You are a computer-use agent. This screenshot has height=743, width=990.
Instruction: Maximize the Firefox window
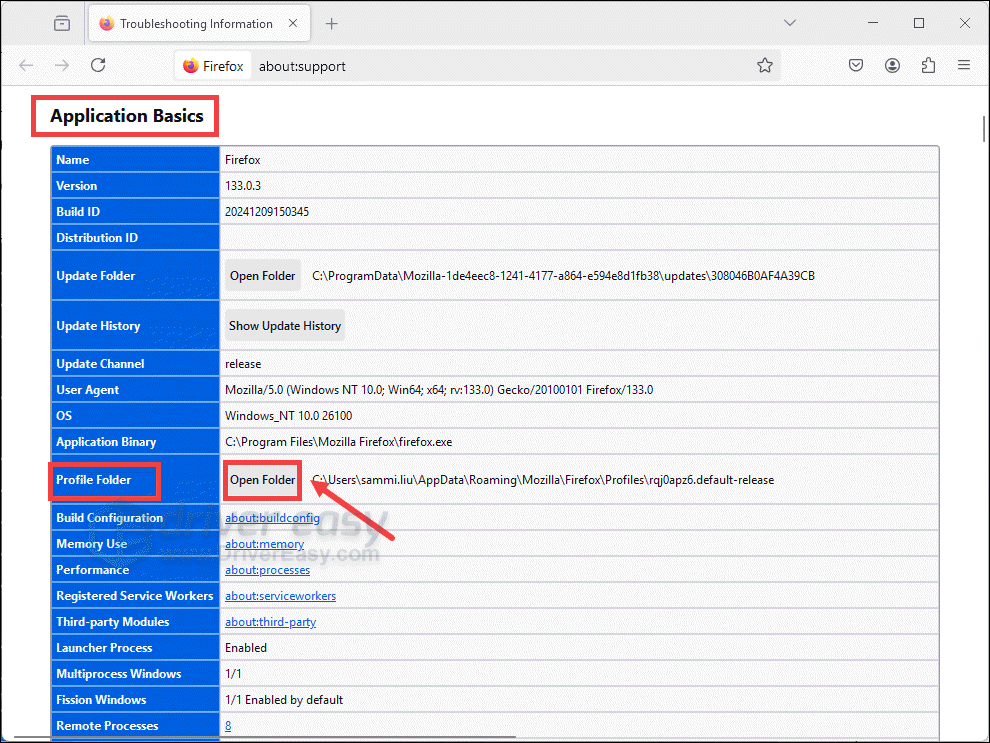tap(919, 23)
